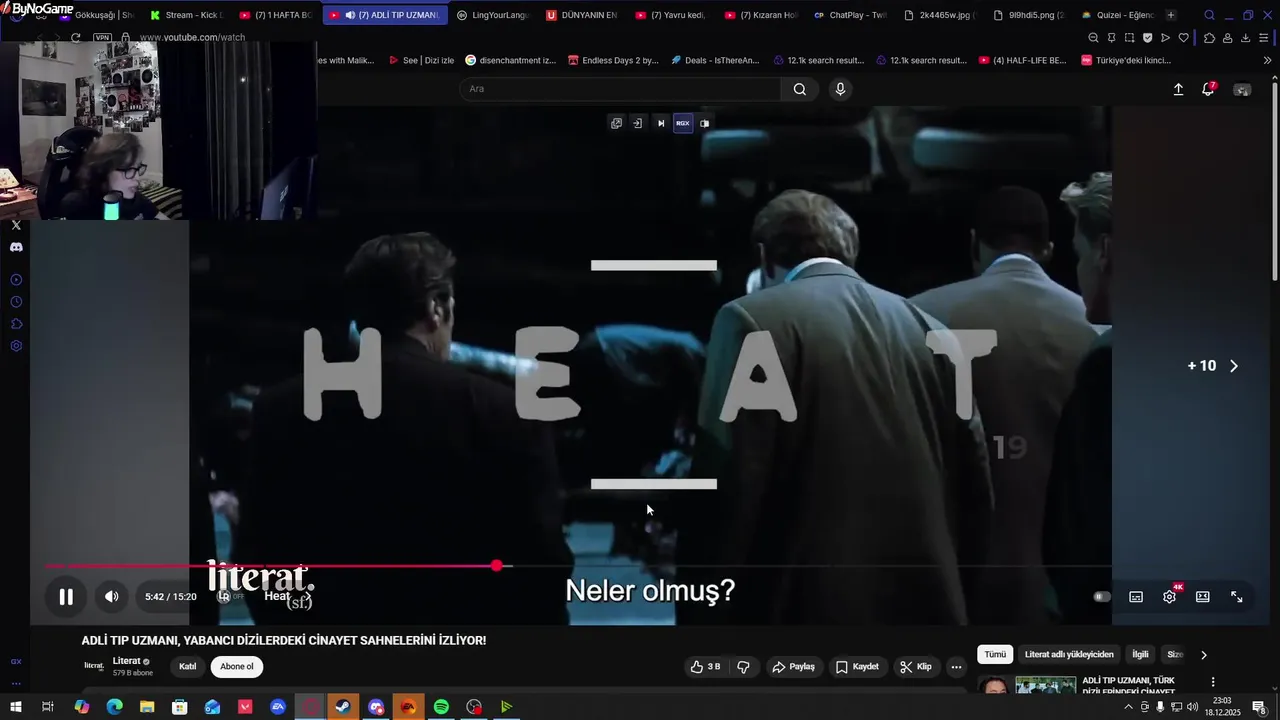Expand bookmarks overflow double chevron

pos(1268,60)
